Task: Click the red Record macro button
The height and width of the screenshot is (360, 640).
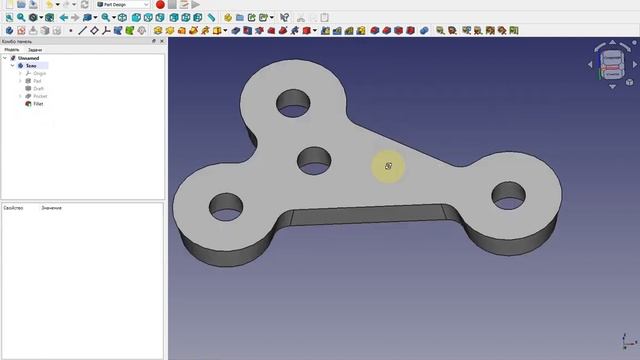Action: point(160,4)
